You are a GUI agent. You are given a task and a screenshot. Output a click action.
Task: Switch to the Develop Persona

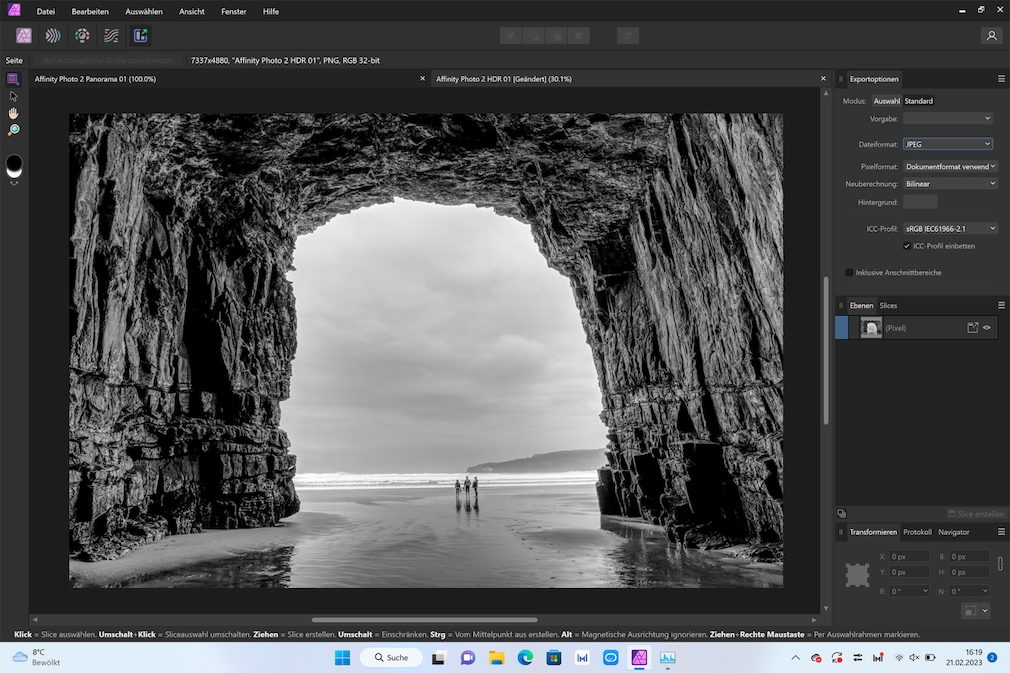pyautogui.click(x=82, y=35)
